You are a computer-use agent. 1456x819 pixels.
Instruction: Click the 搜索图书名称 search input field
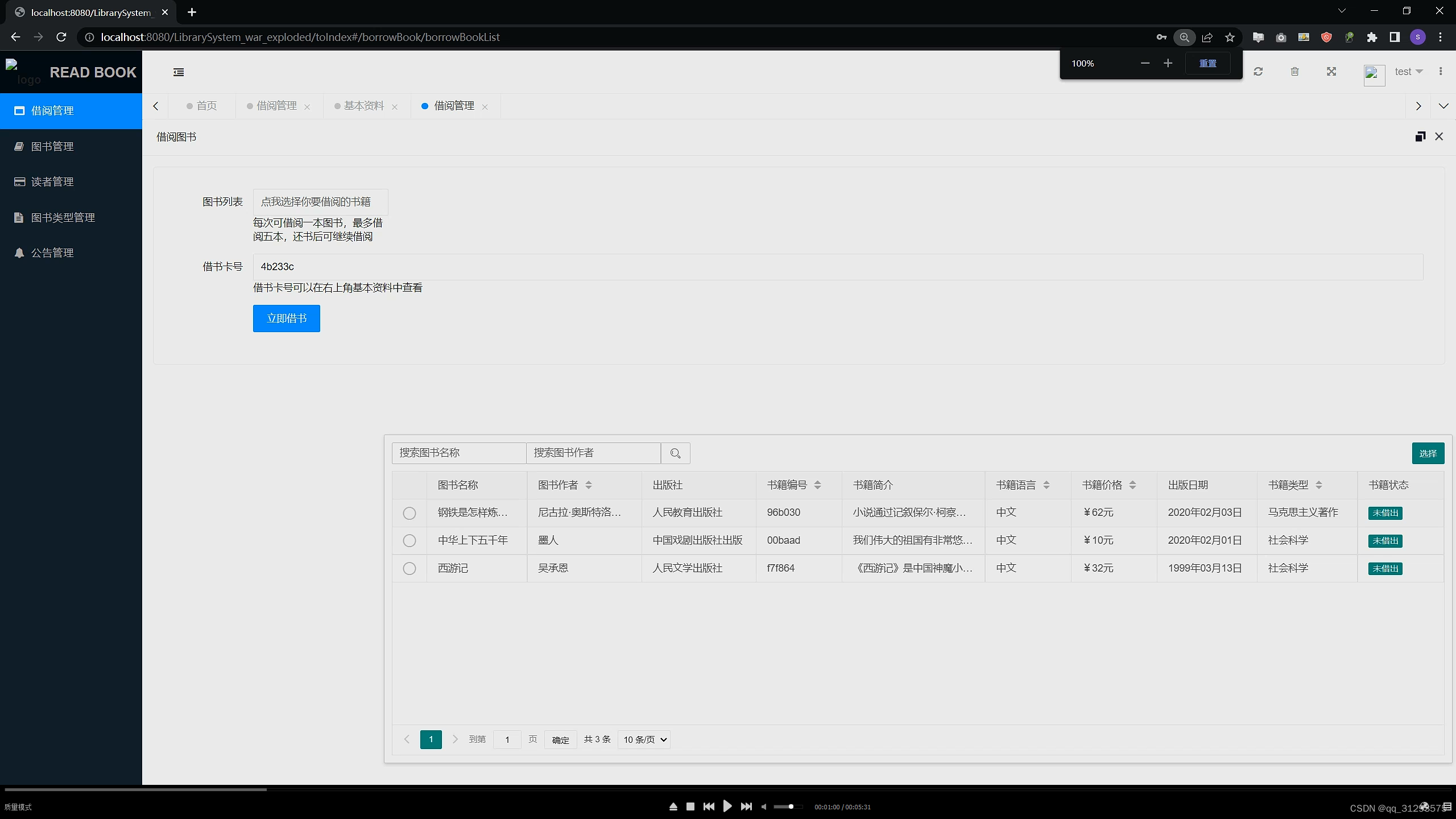click(458, 453)
